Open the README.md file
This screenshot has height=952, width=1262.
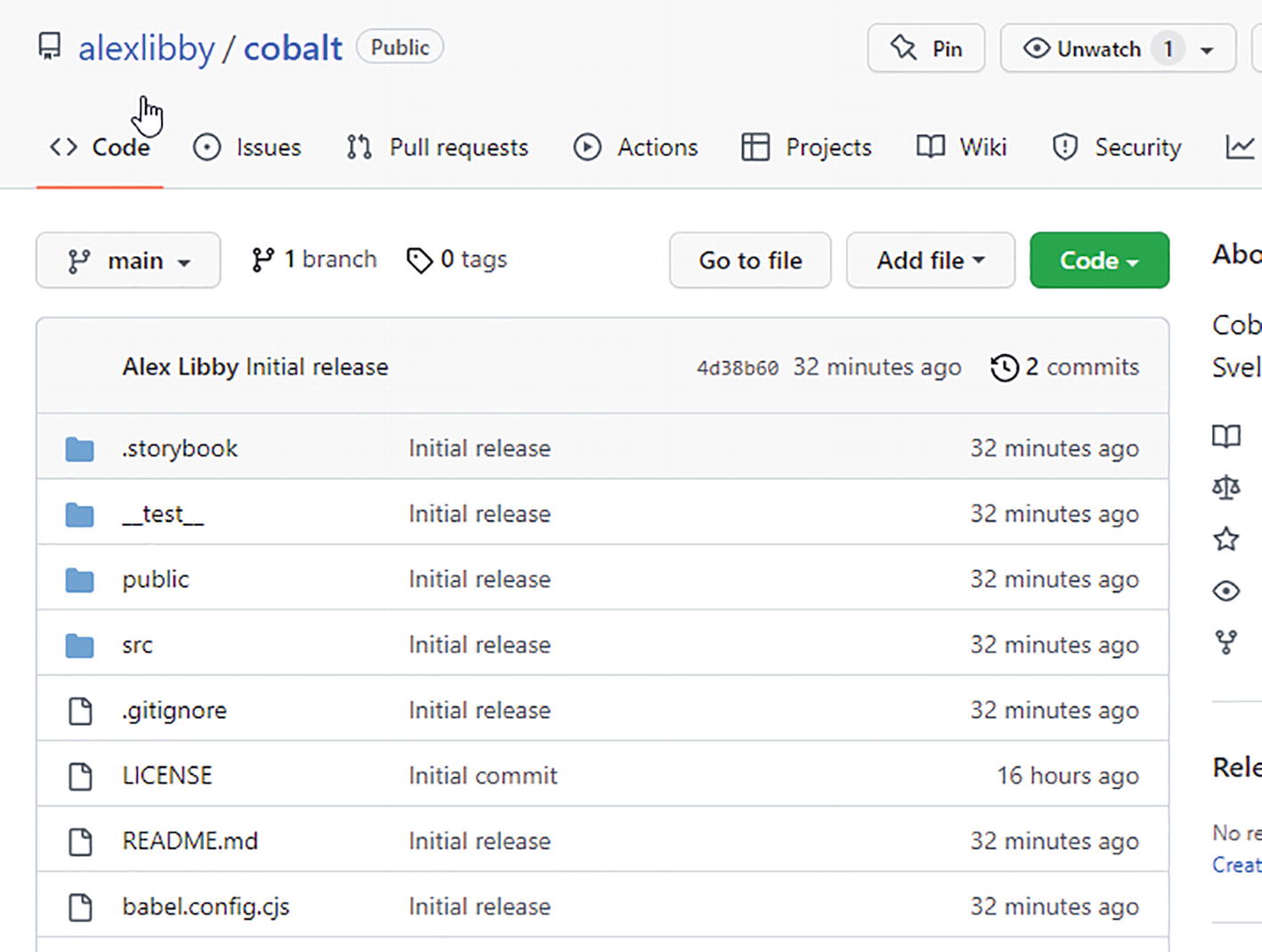pos(190,842)
